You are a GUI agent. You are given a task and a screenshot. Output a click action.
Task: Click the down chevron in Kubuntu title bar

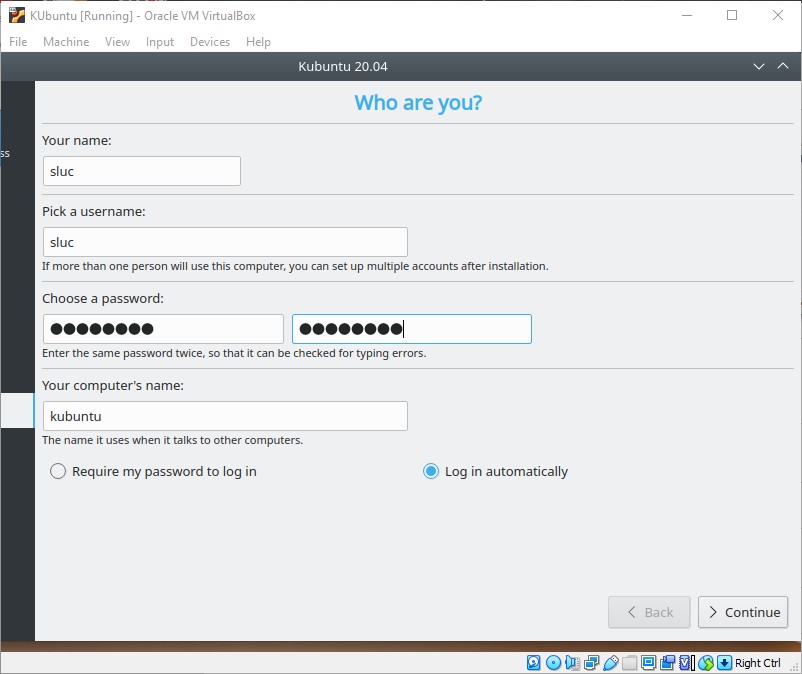(x=759, y=66)
